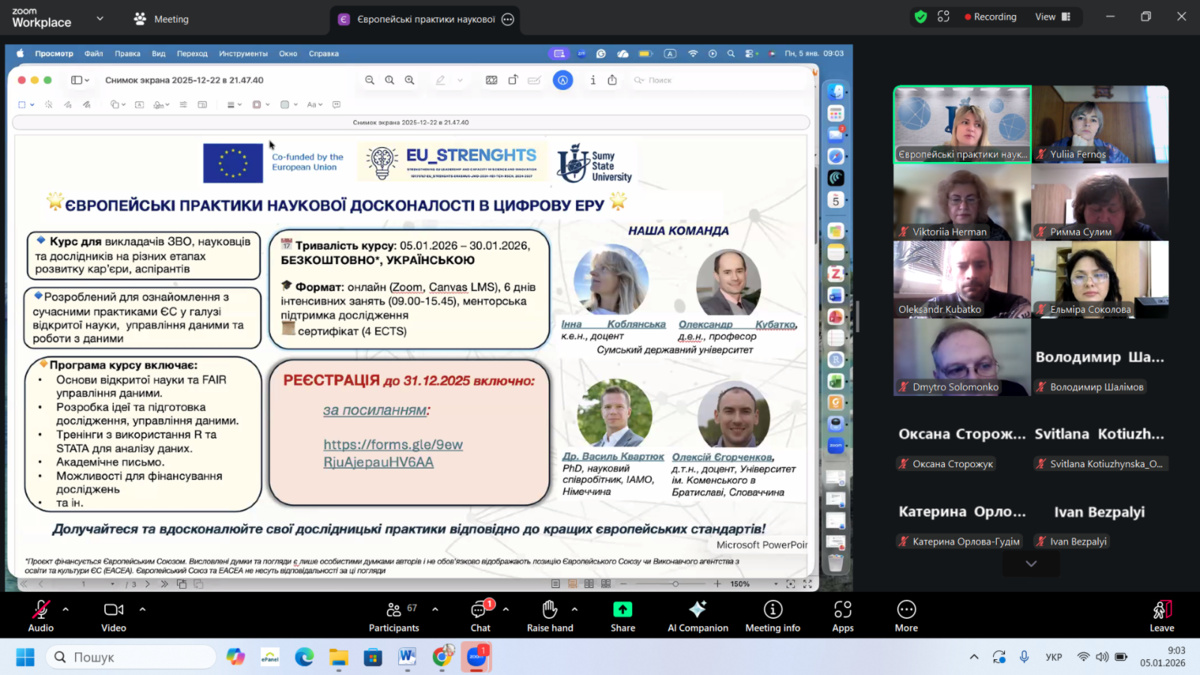Viewport: 1200px width, 675px height.
Task: Switch to the Meeting tab
Action: [x=162, y=19]
